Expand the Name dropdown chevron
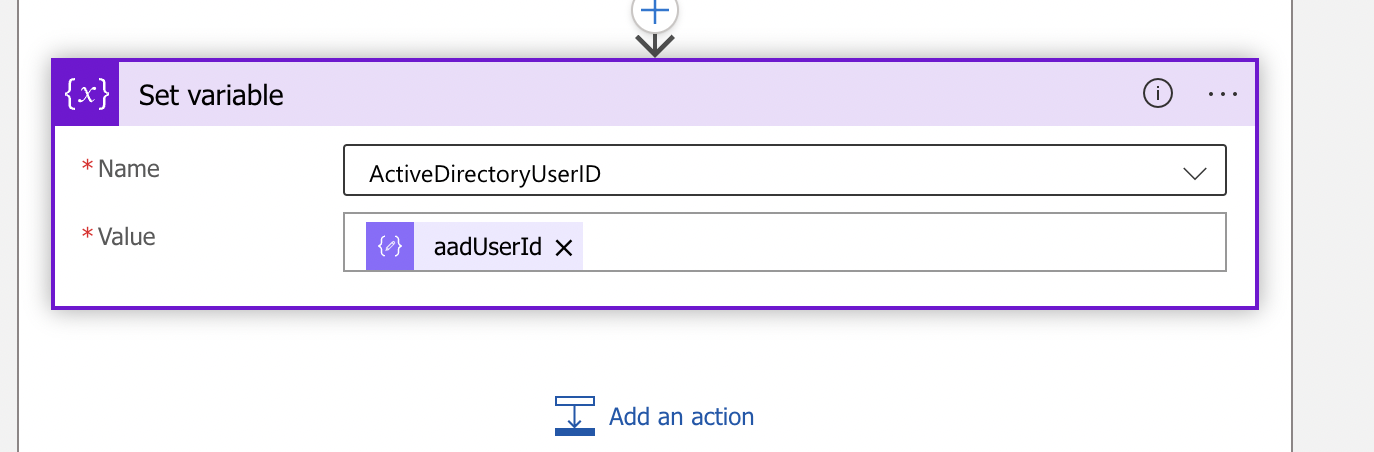Screen dimensions: 1374x452 pos(1195,173)
